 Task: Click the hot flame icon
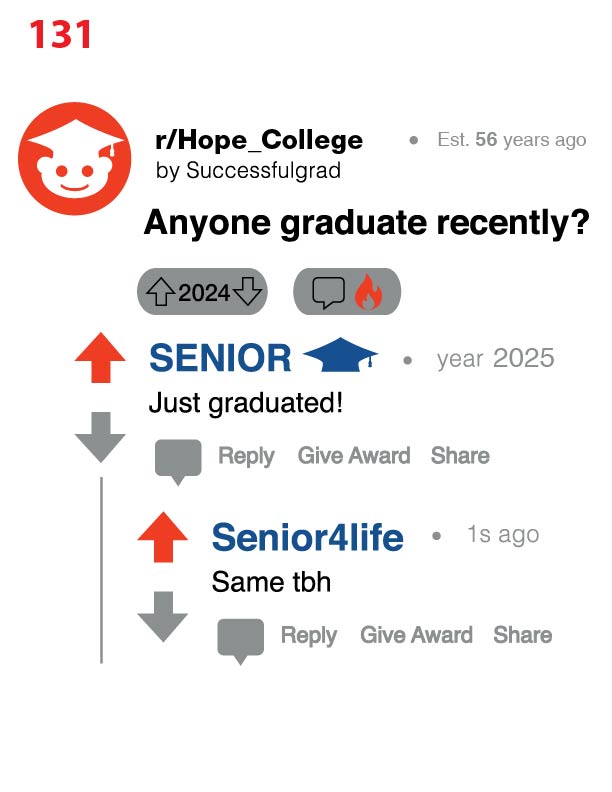(369, 292)
